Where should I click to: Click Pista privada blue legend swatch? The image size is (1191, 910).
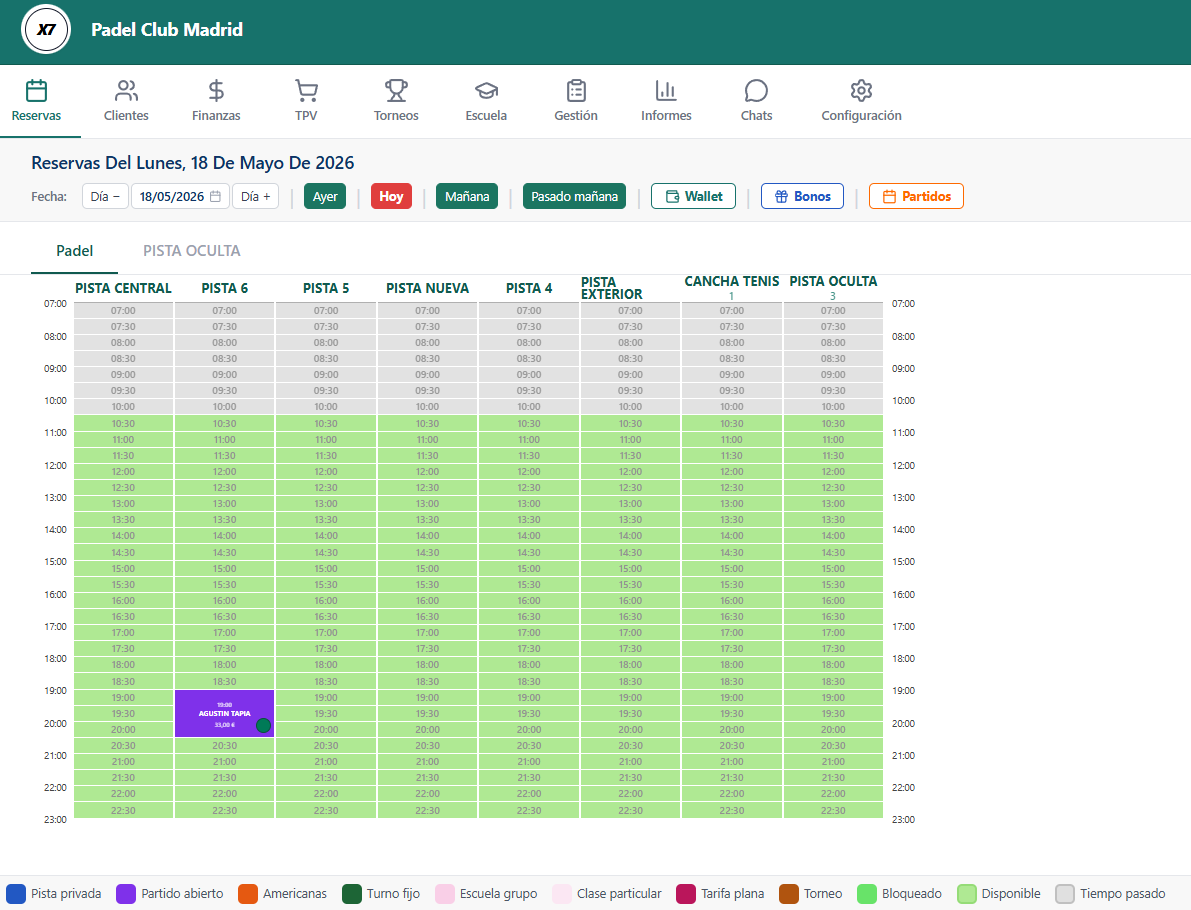pos(16,893)
